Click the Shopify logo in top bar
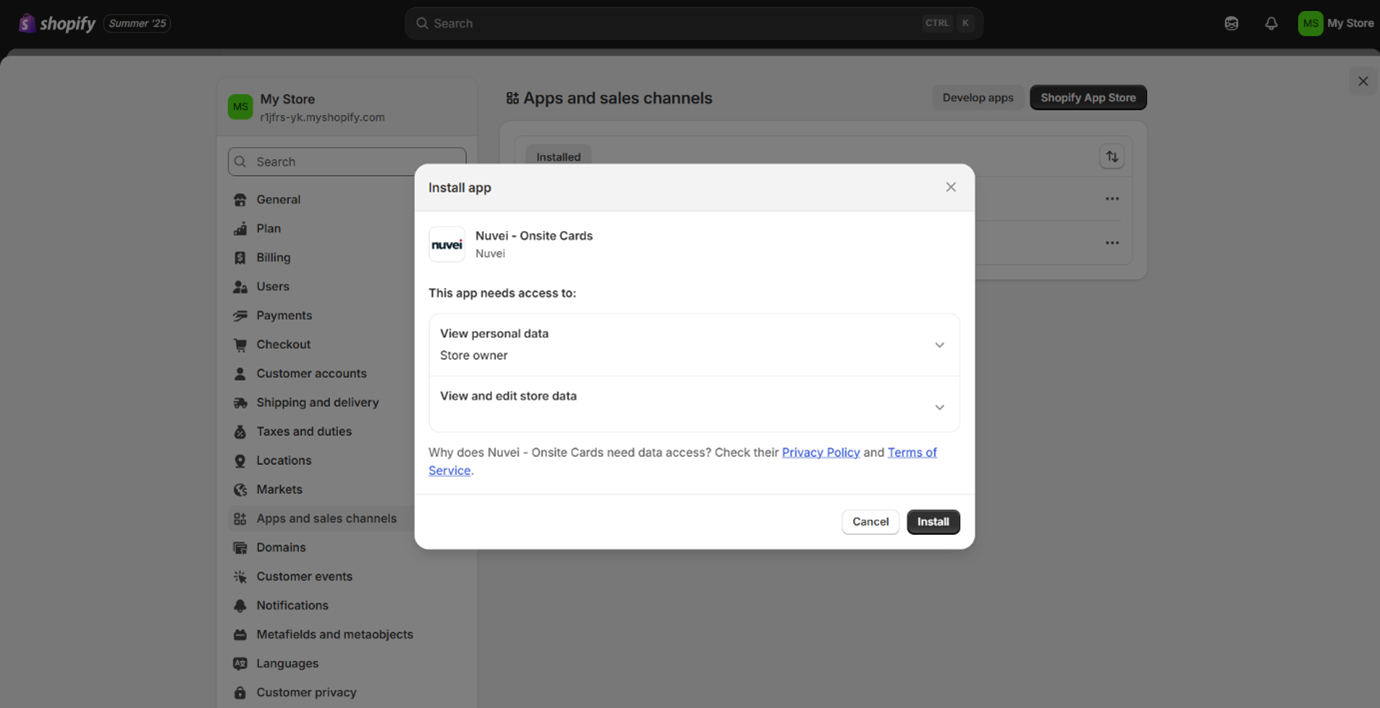 57,23
